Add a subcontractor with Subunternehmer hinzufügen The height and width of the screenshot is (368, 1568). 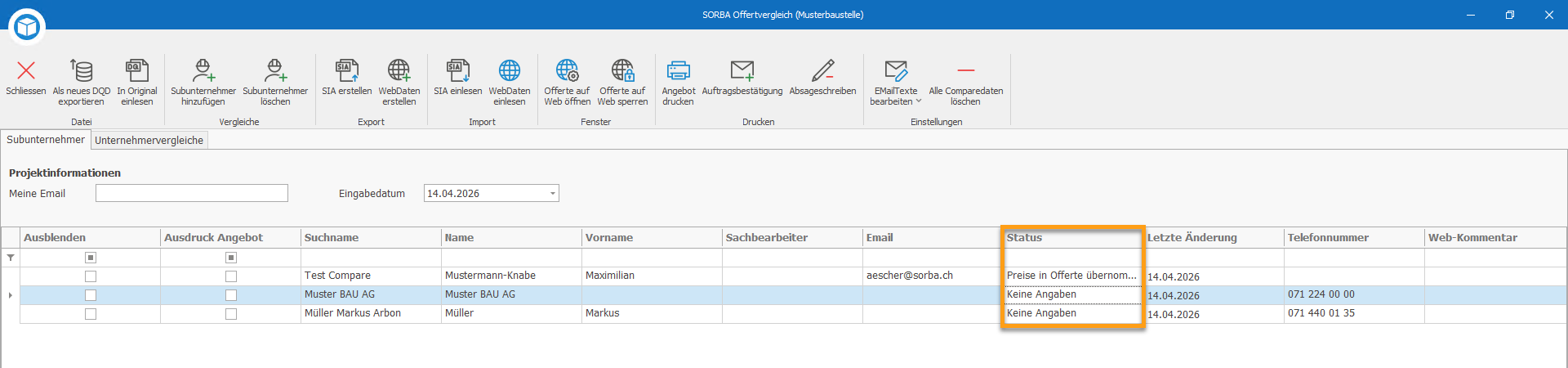click(x=203, y=82)
